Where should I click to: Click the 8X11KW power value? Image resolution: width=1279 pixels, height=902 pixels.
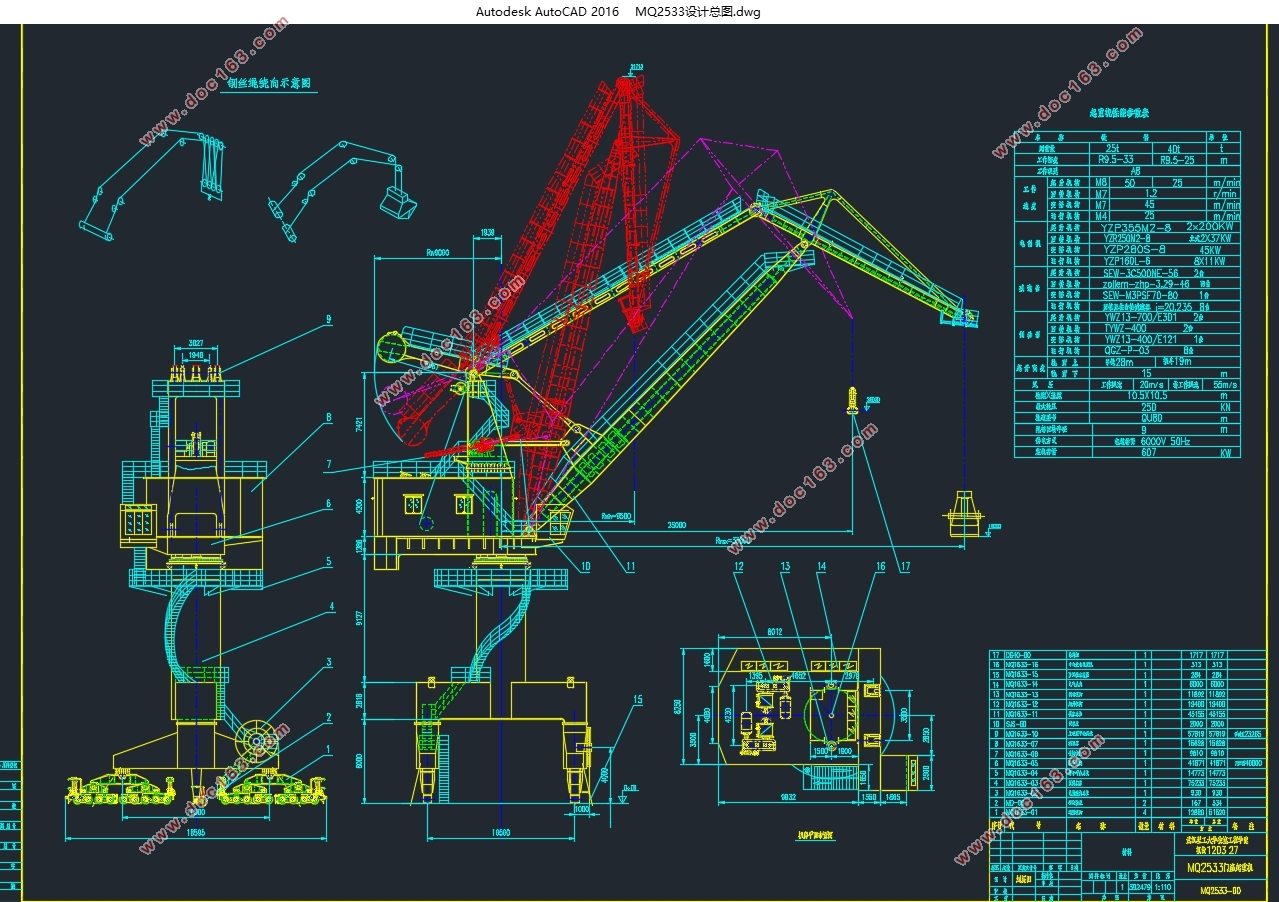tap(1209, 261)
